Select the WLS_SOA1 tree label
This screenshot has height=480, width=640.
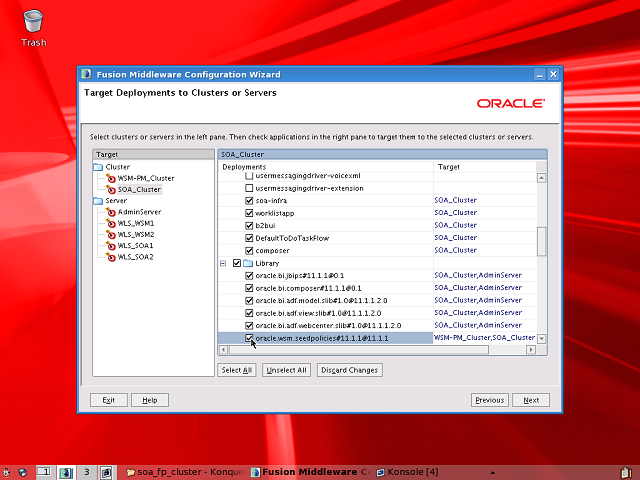136,246
